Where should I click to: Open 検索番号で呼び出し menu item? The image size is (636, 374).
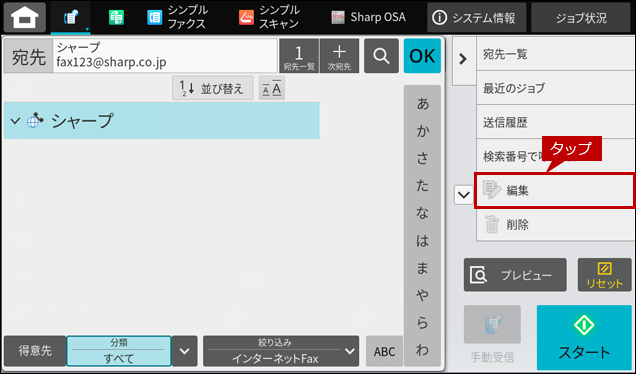pos(555,156)
